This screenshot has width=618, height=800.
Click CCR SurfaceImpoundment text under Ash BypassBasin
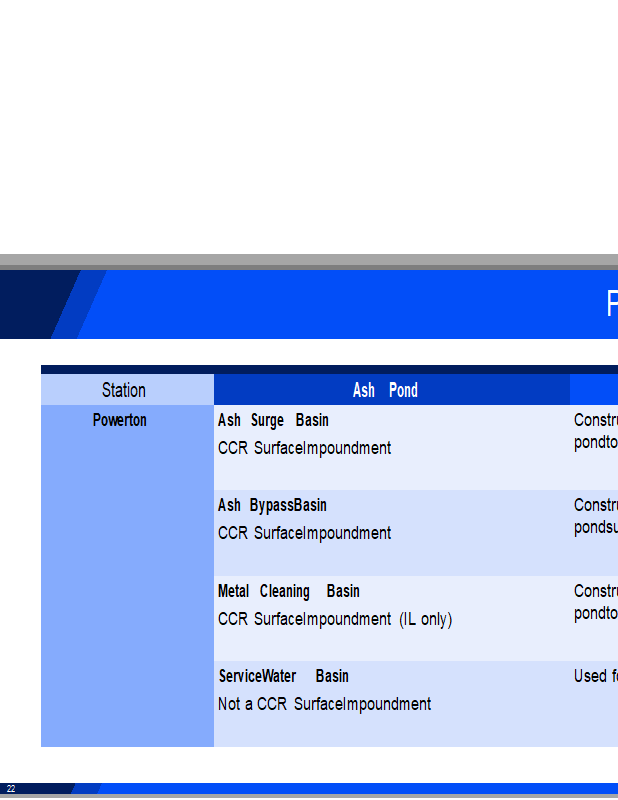(304, 533)
